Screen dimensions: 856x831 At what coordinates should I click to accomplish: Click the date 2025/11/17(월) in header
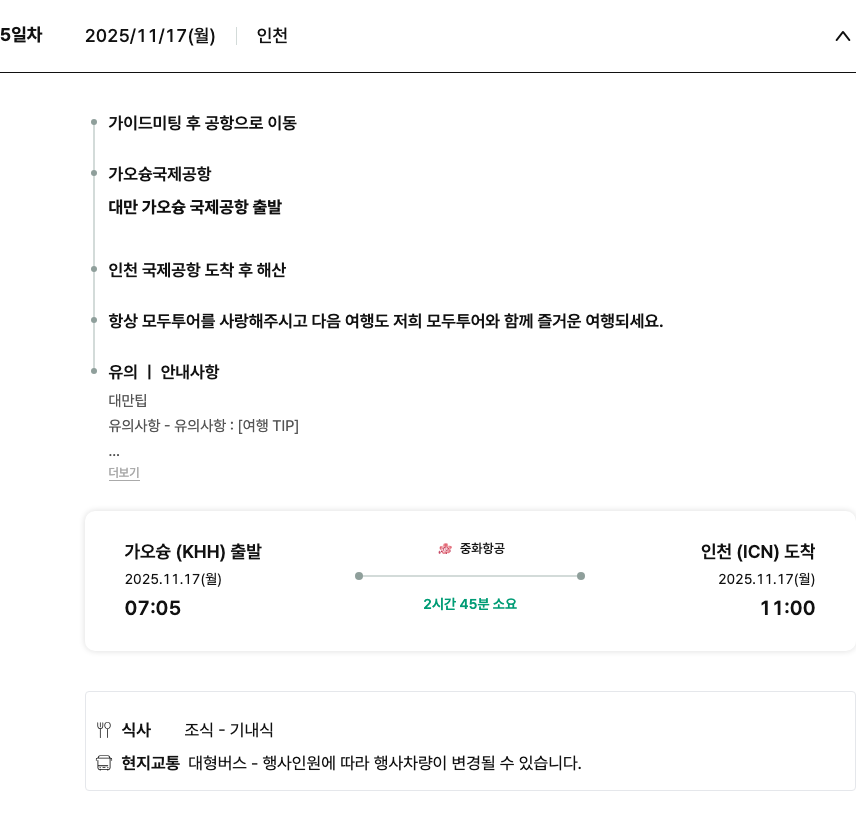coord(150,36)
